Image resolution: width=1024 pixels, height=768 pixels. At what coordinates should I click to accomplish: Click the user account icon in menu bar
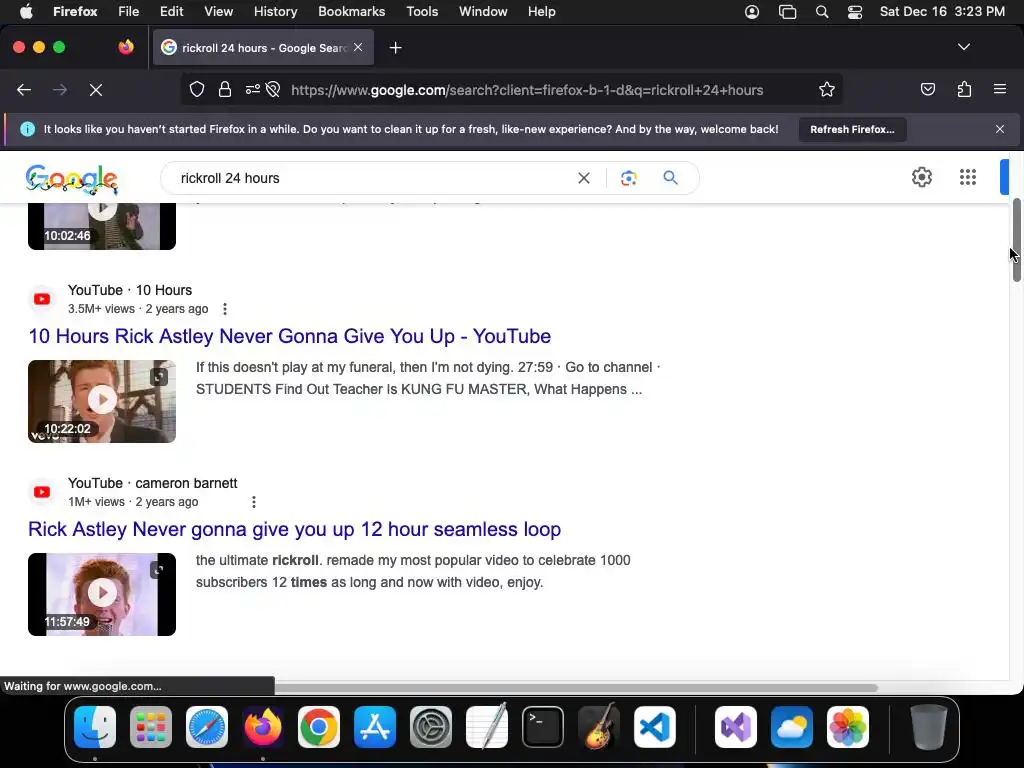pos(752,12)
